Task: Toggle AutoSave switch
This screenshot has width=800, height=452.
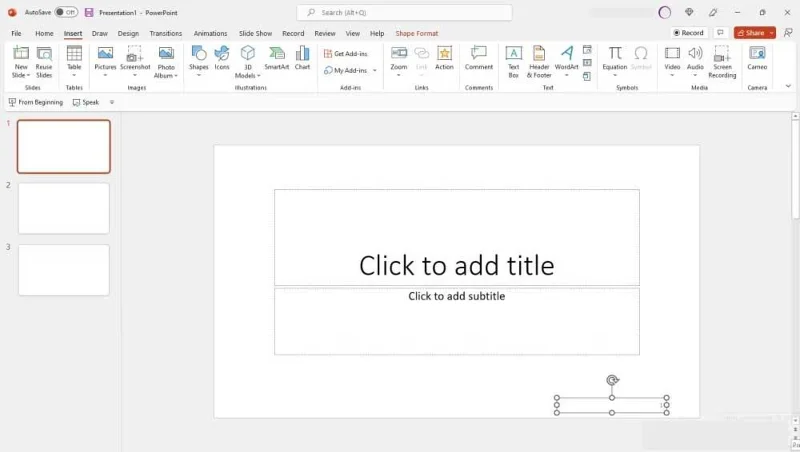Action: [x=66, y=12]
